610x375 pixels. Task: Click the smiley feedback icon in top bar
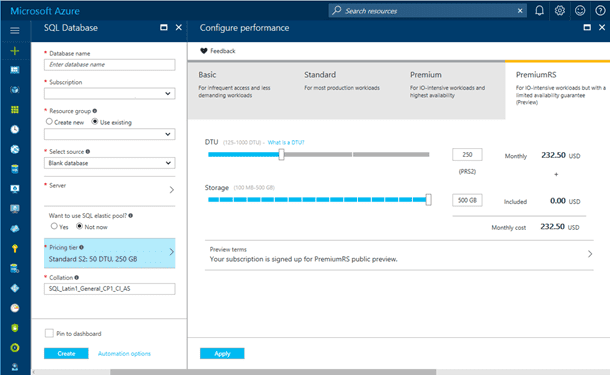pyautogui.click(x=580, y=11)
